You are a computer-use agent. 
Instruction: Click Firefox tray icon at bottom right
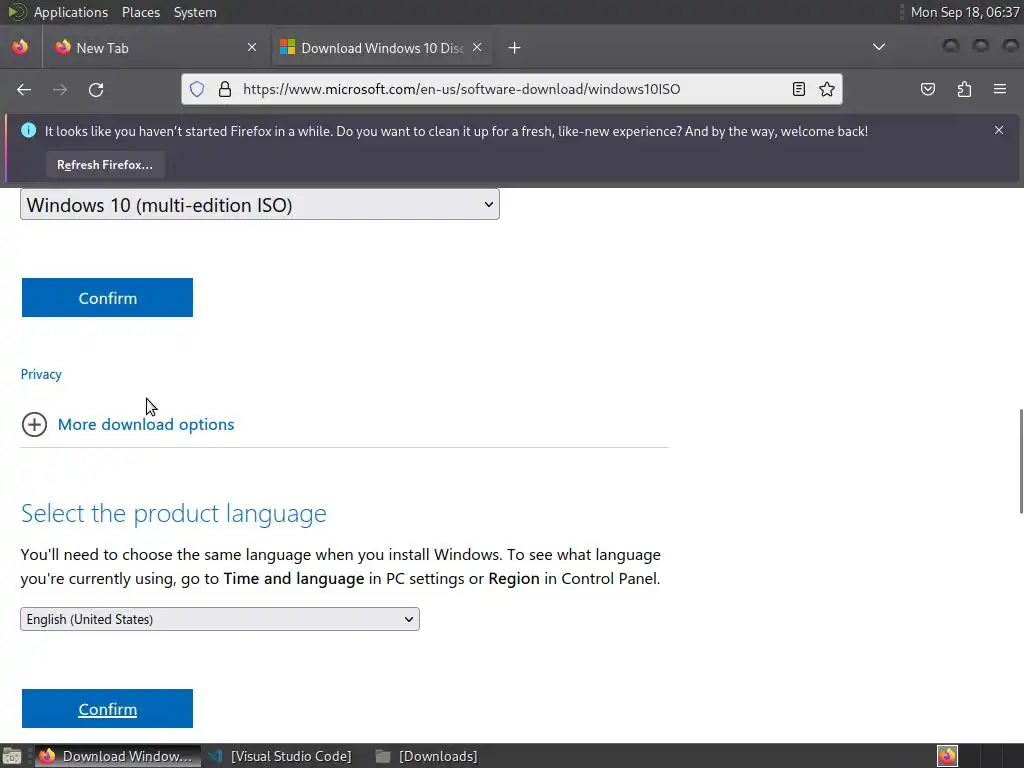(947, 756)
